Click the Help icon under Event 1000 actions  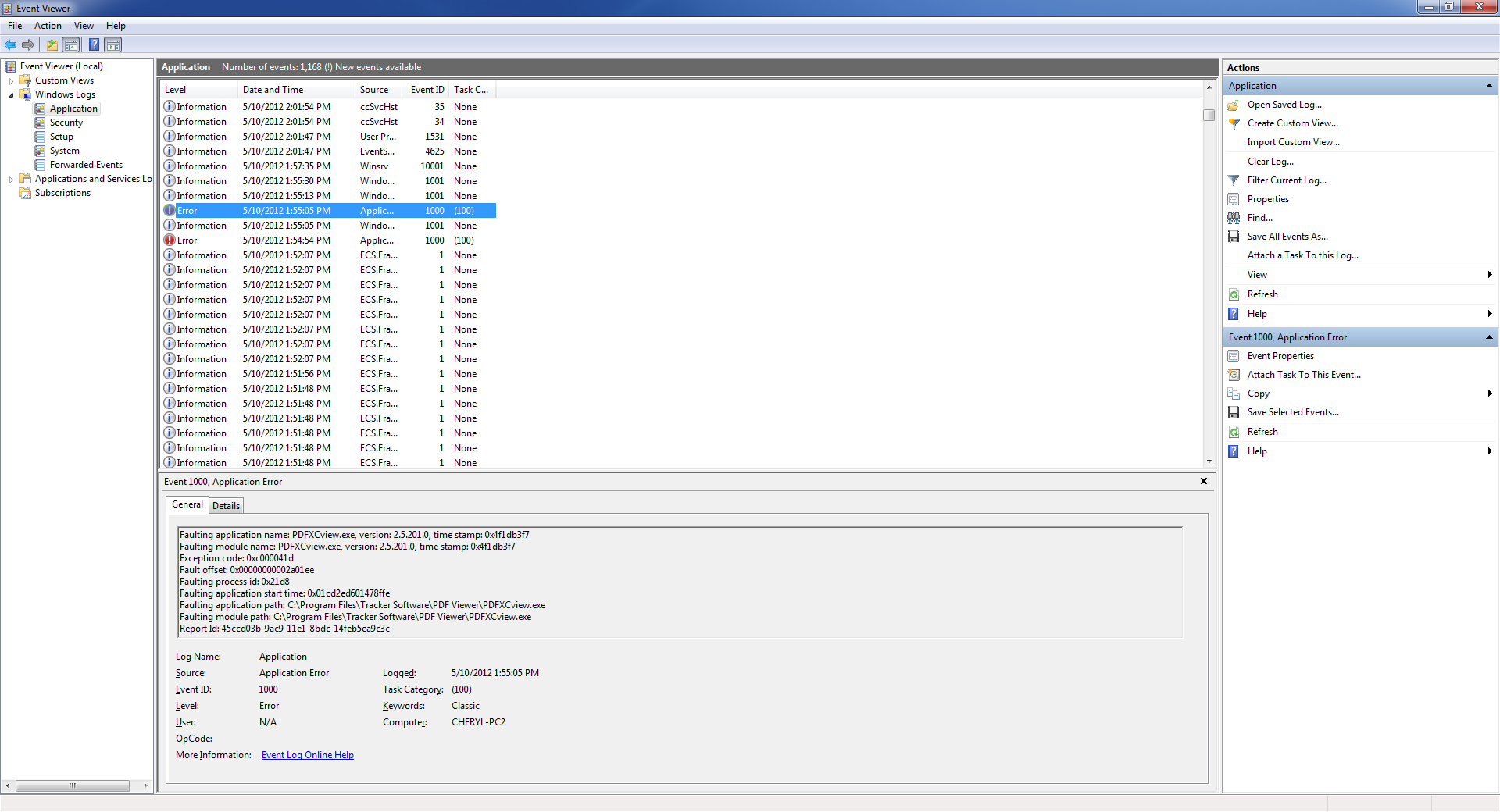point(1234,451)
